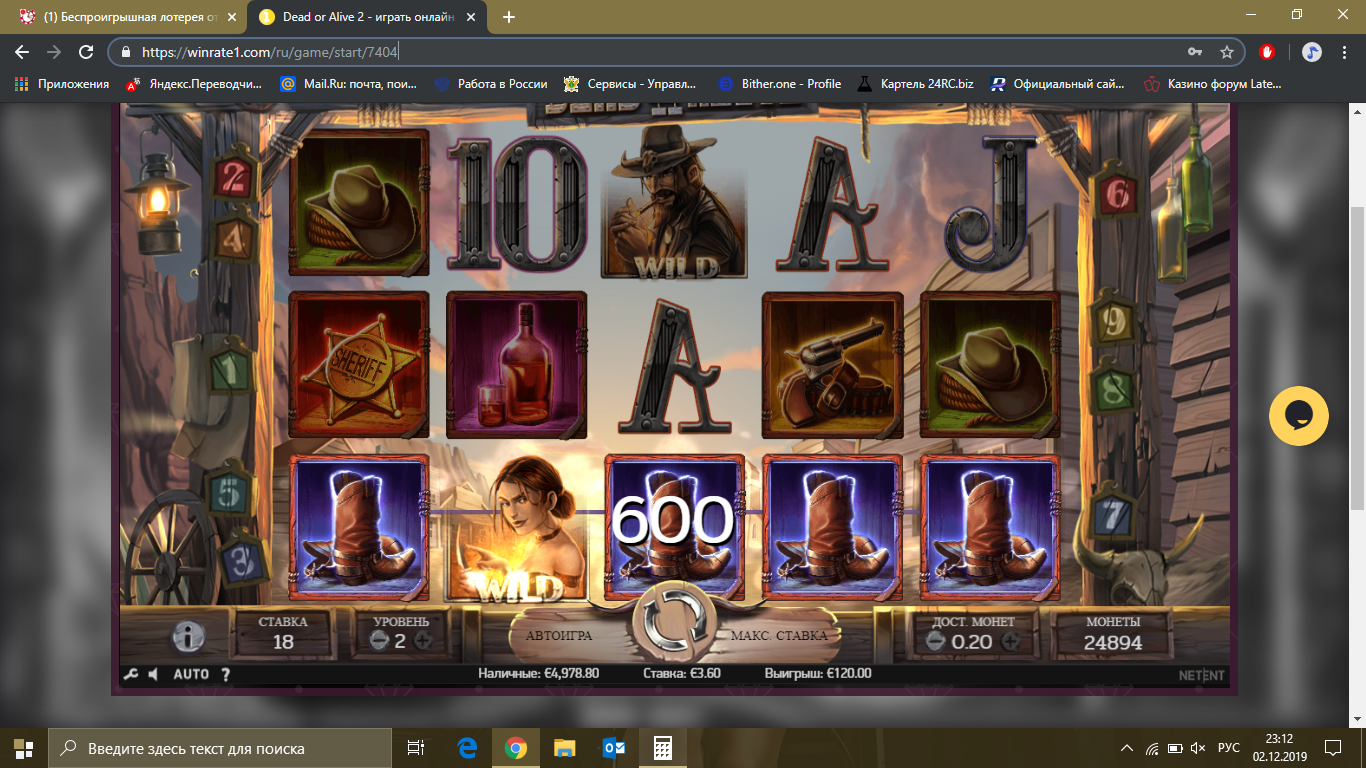The image size is (1366, 768).
Task: Open the Сервисы - Управл... bookmark
Action: [629, 84]
